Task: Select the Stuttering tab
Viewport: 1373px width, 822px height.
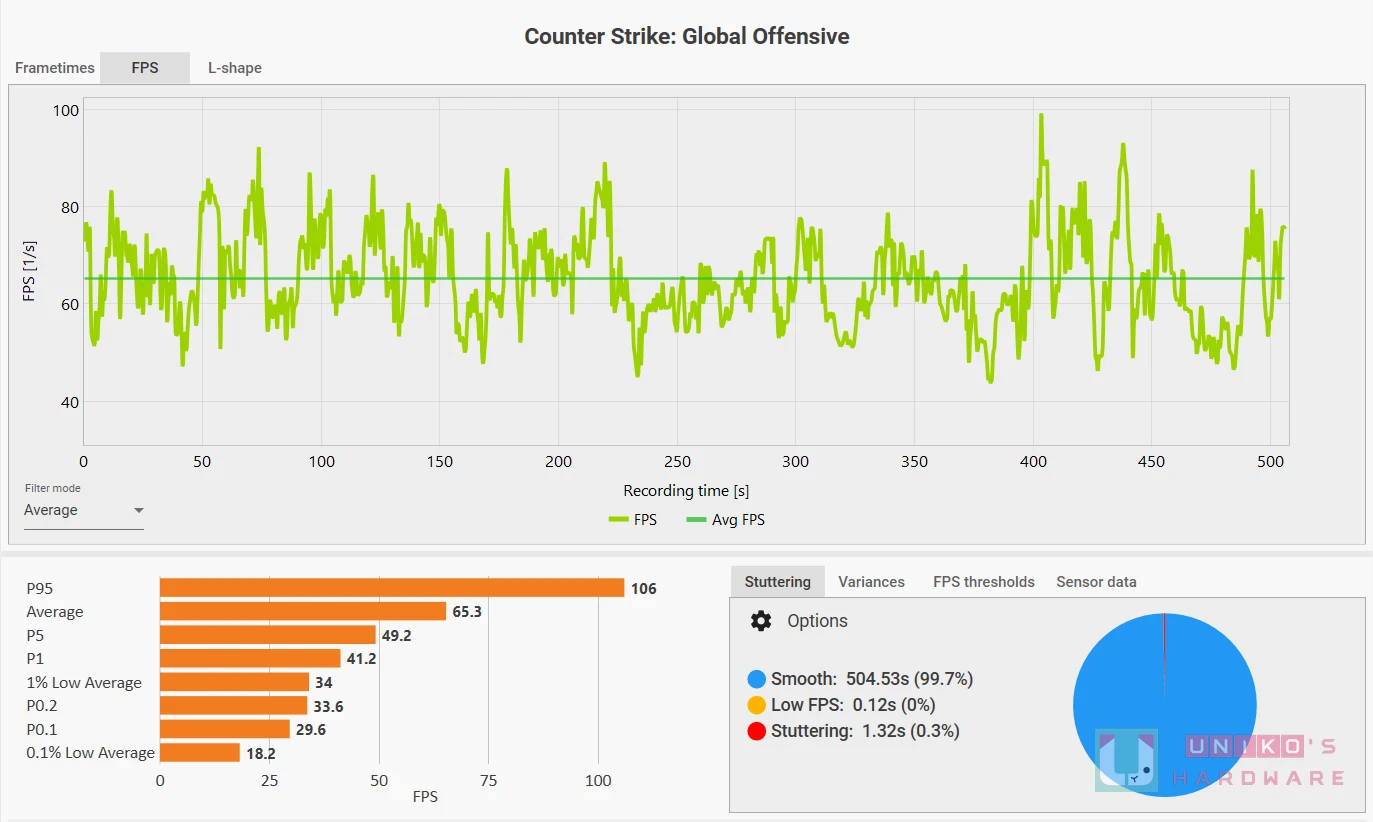Action: click(778, 581)
